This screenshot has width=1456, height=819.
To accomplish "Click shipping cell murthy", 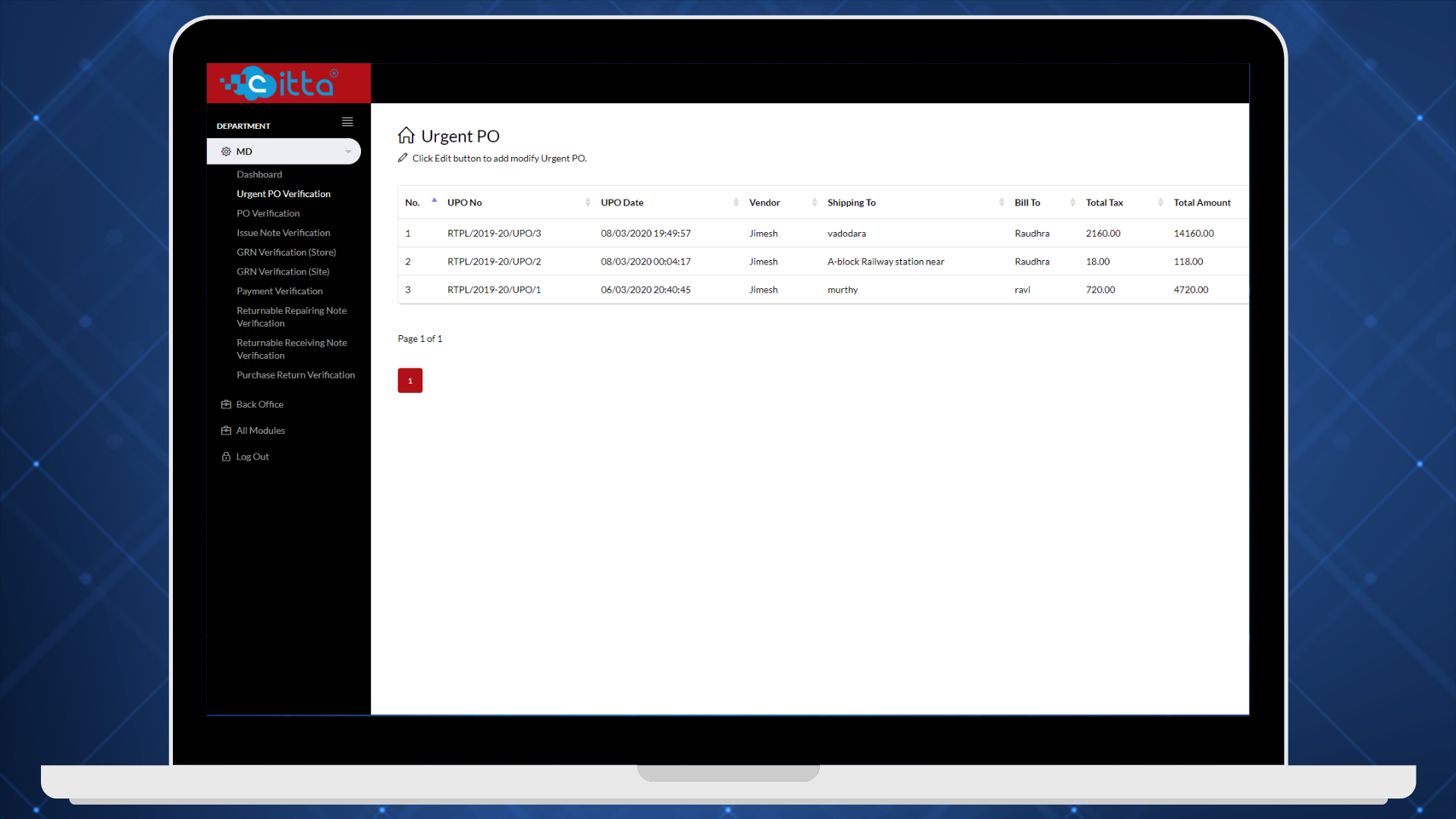I will [843, 290].
